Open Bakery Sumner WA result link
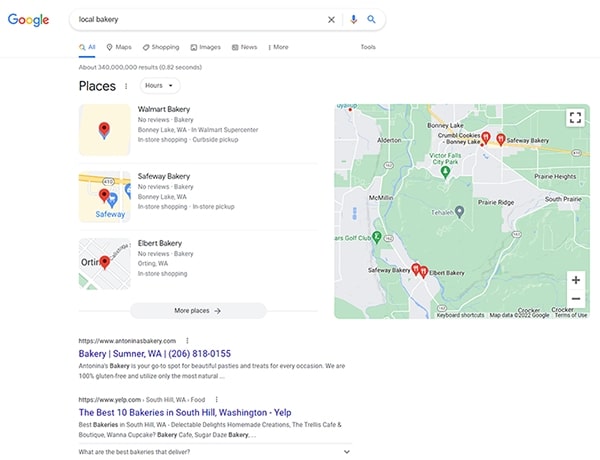600x460 pixels. tap(155, 354)
